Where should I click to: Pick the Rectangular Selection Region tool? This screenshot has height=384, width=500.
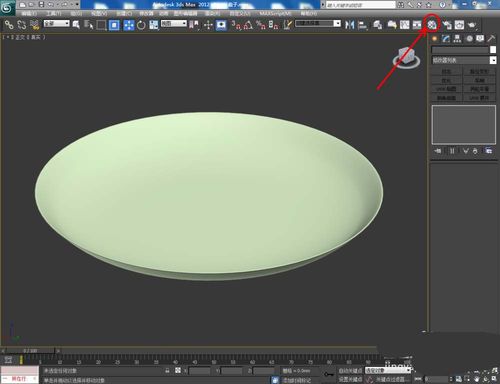(101, 25)
